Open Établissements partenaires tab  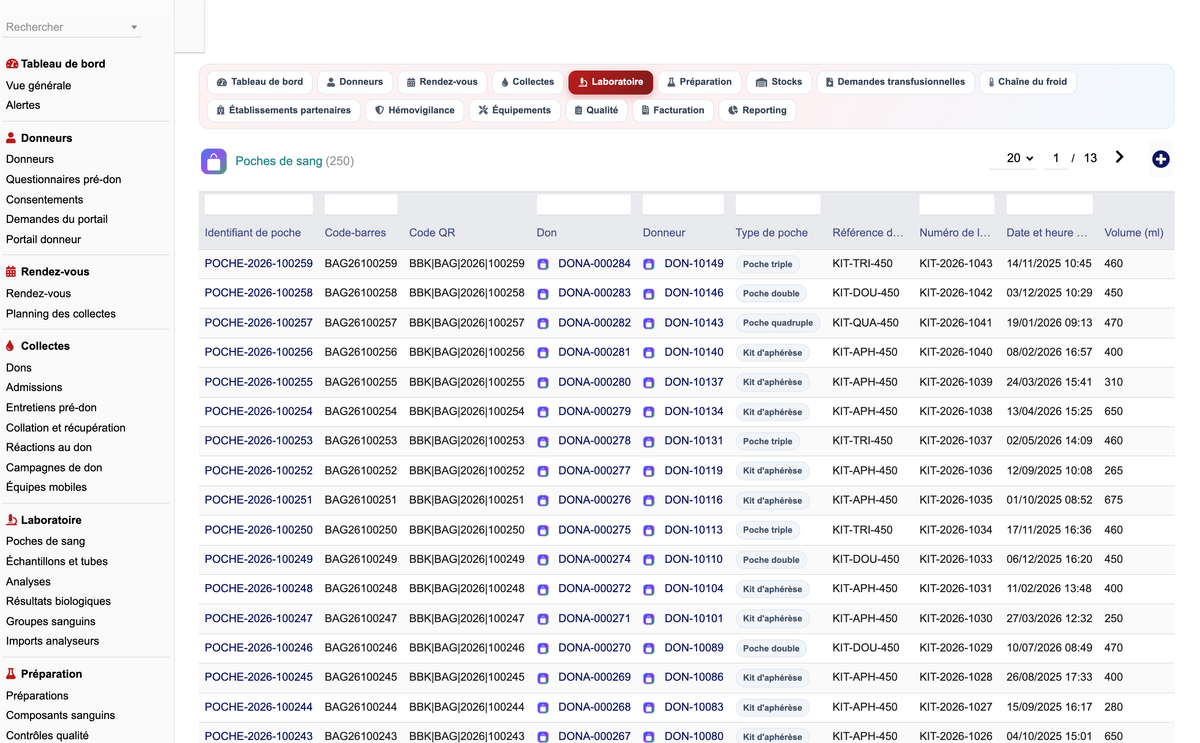[x=284, y=110]
